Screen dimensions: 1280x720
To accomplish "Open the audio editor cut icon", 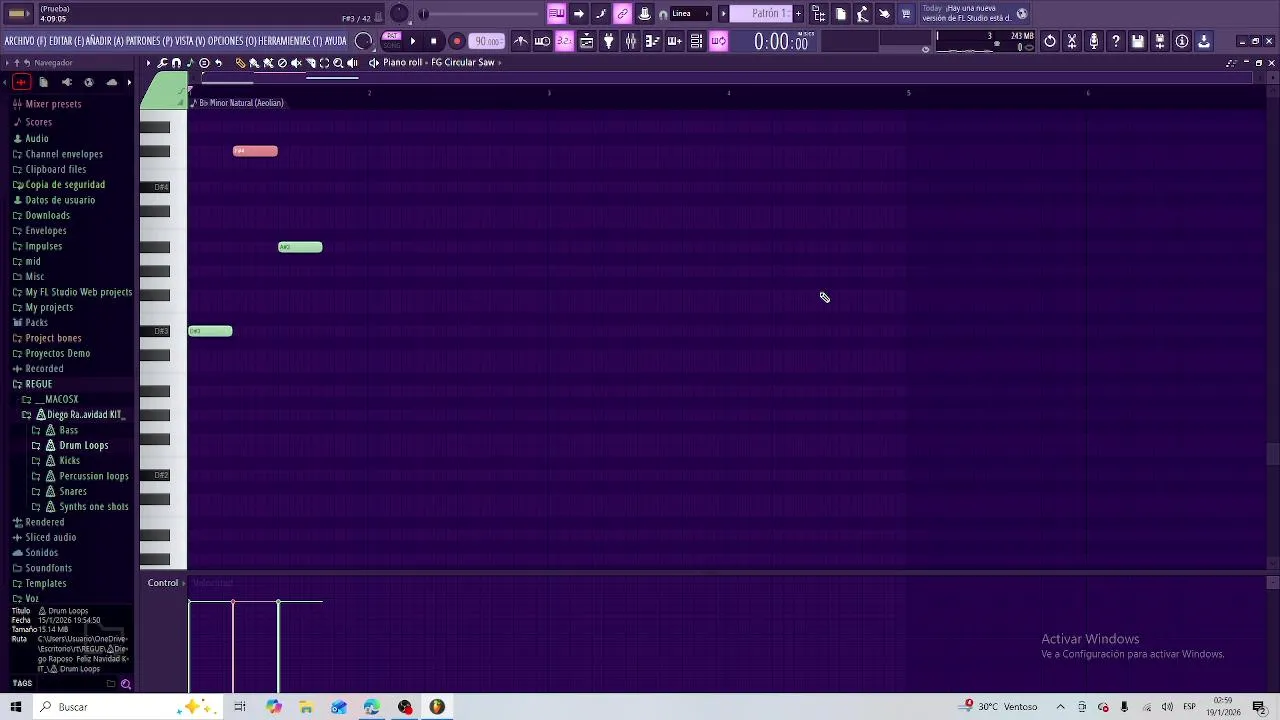I will coord(1072,41).
